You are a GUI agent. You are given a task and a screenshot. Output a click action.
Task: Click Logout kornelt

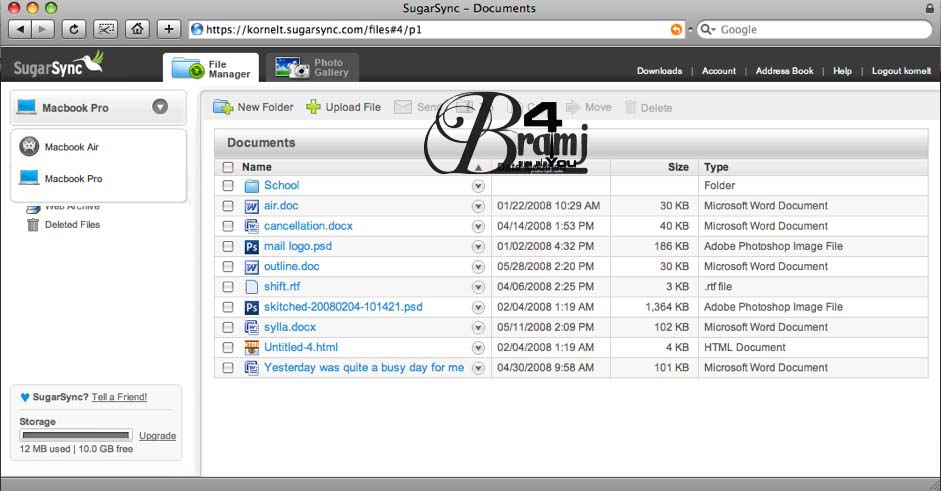coord(901,71)
